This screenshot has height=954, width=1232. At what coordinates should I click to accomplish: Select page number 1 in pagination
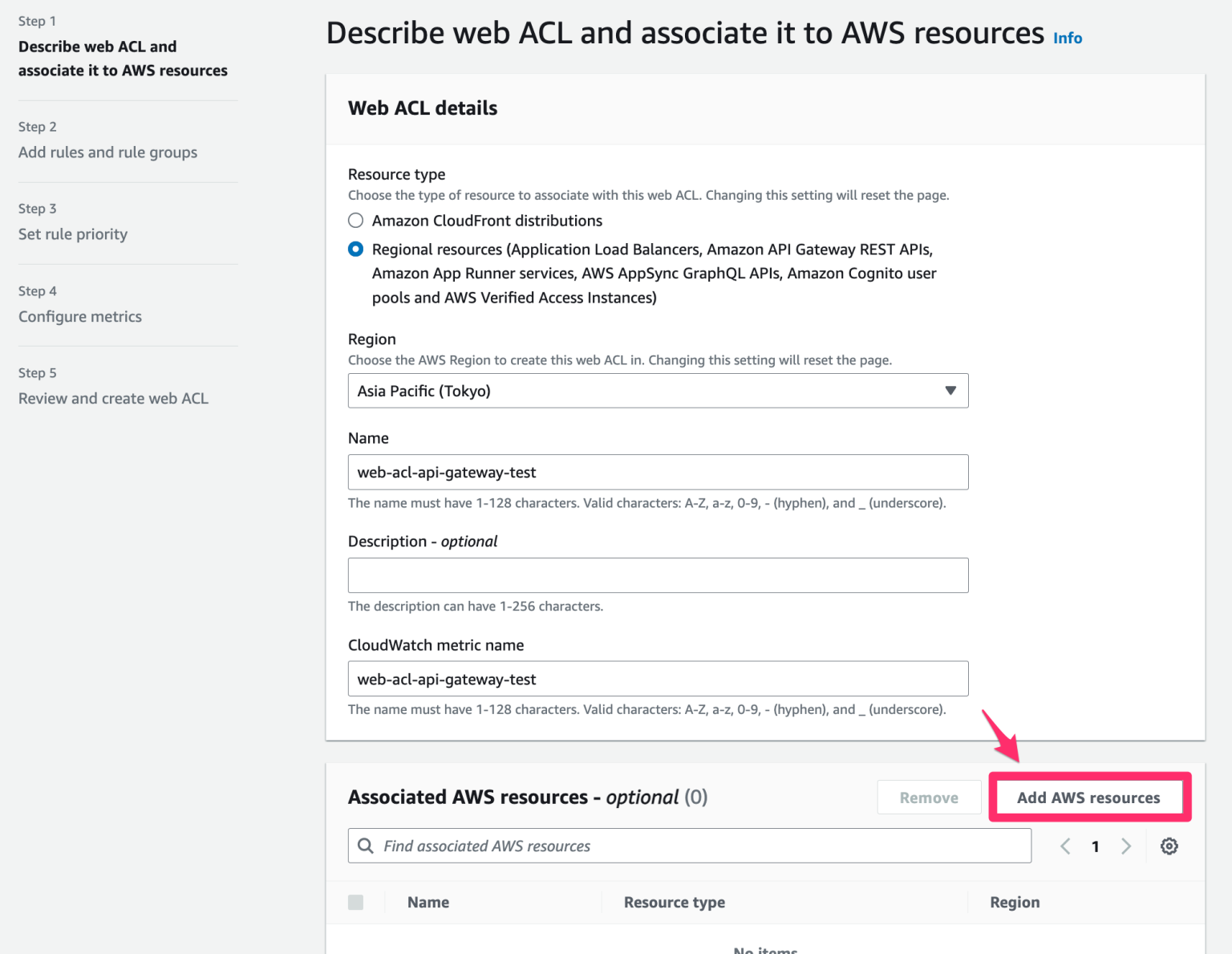tap(1096, 846)
